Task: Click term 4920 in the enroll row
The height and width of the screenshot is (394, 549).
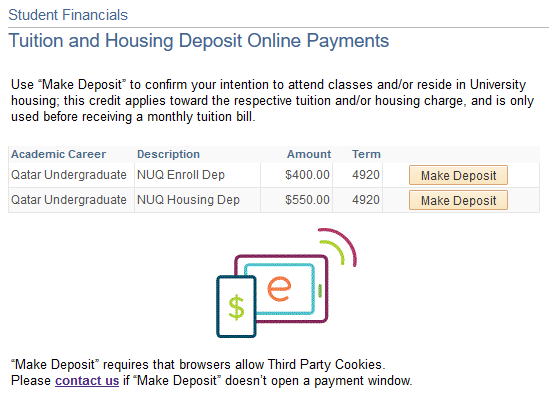Action: [x=366, y=175]
